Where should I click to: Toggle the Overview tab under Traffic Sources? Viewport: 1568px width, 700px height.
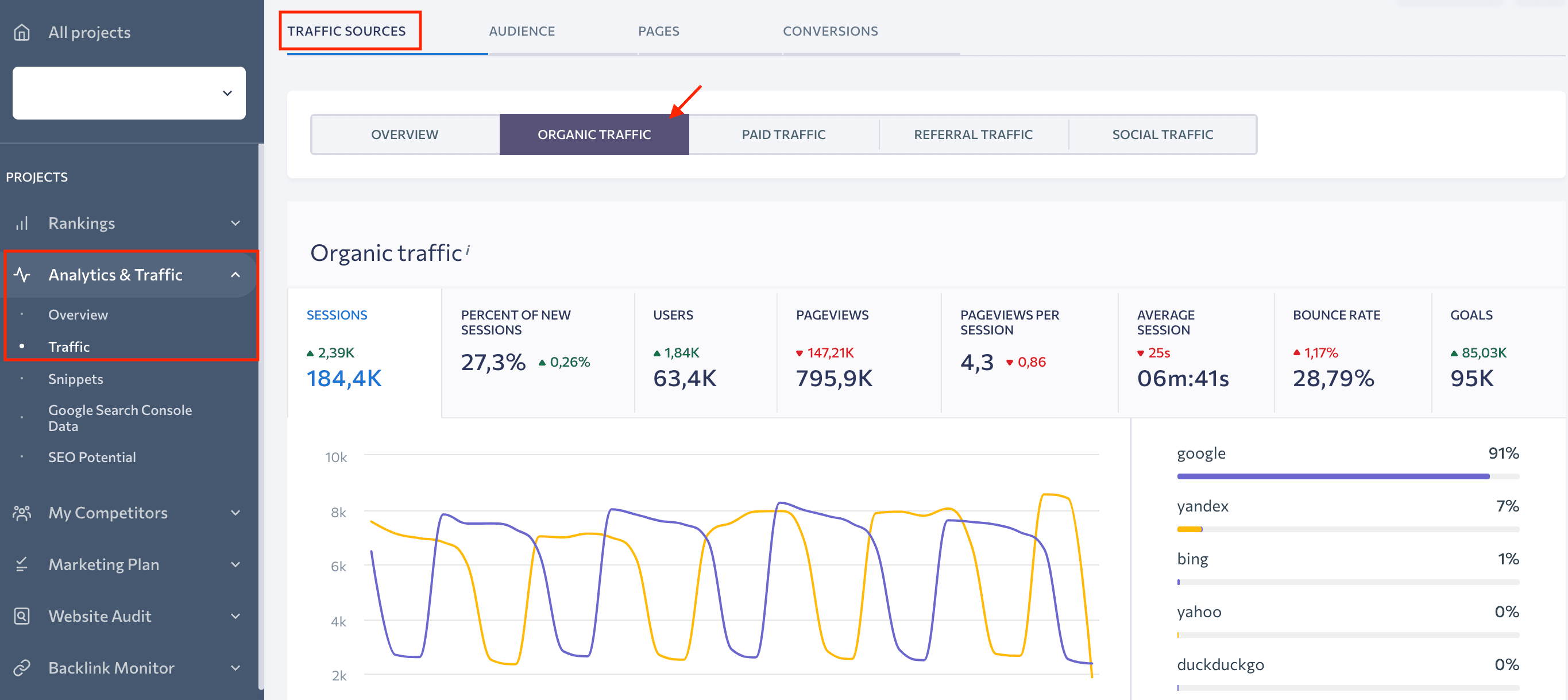[404, 133]
